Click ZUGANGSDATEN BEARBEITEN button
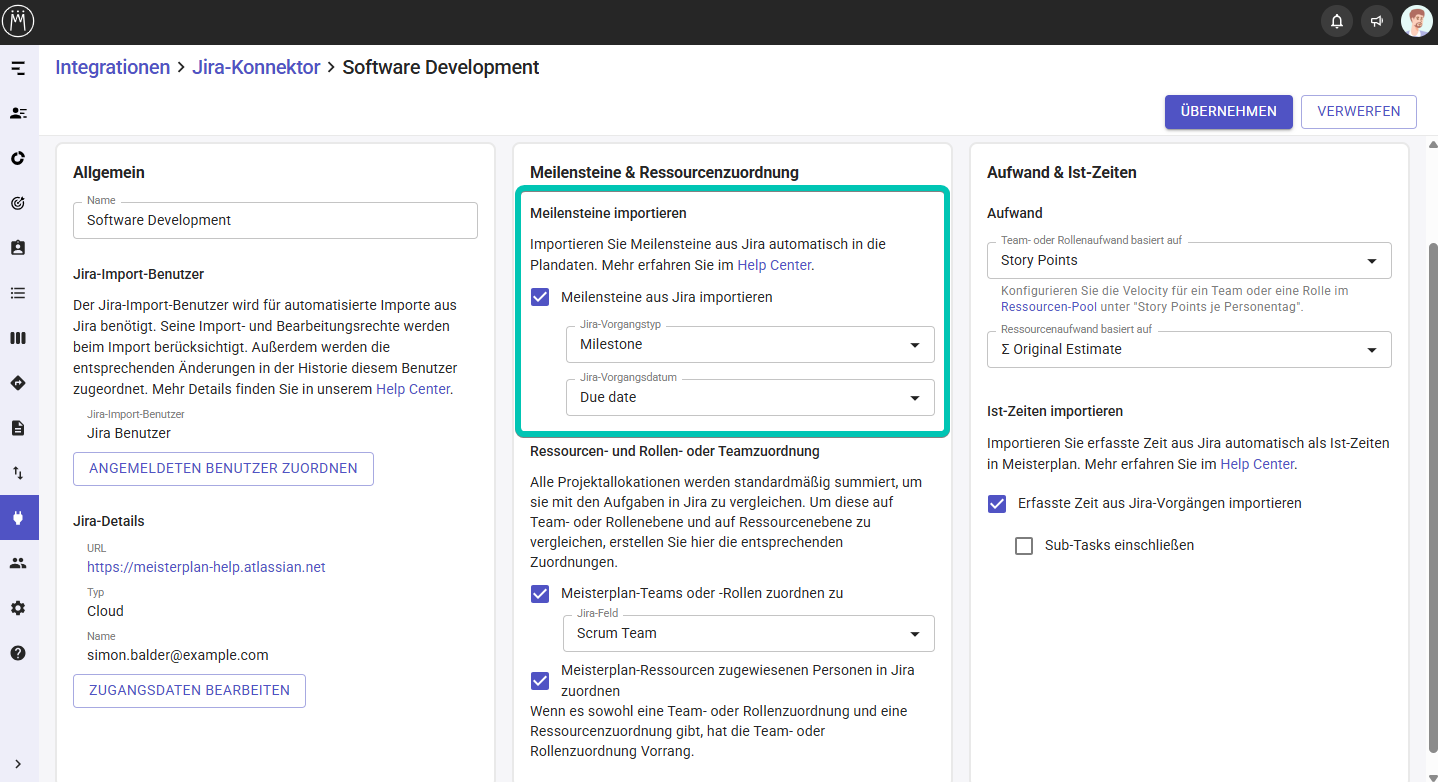 pos(189,690)
